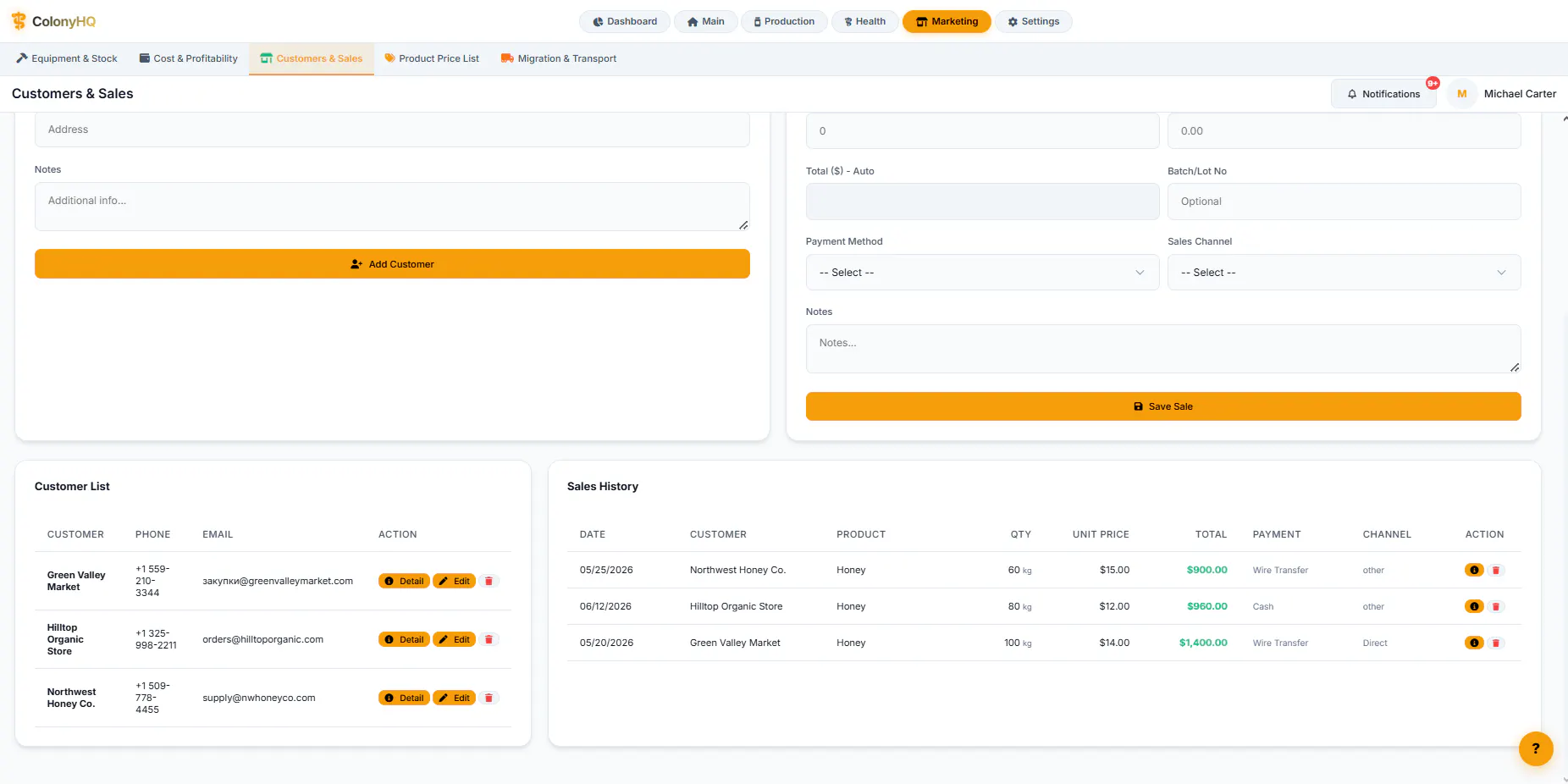This screenshot has width=1568, height=784.
Task: Open the help question mark button
Action: [x=1536, y=748]
